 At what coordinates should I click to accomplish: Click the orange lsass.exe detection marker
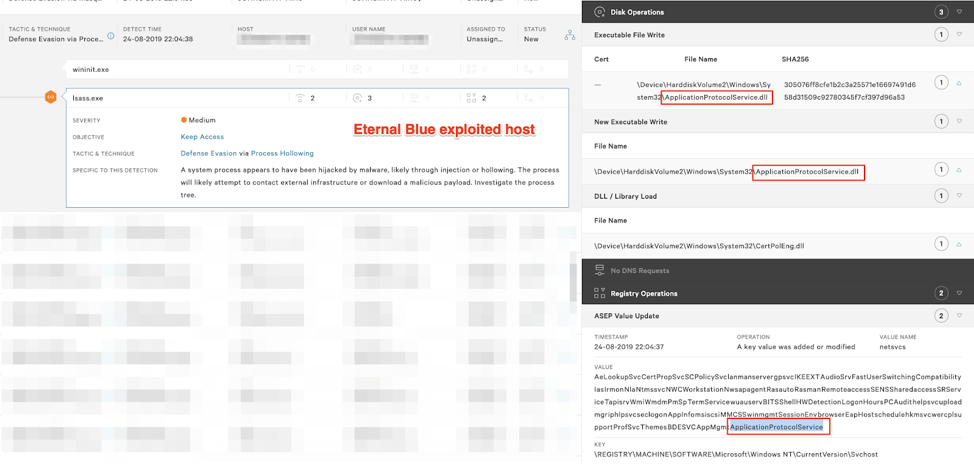[x=50, y=97]
